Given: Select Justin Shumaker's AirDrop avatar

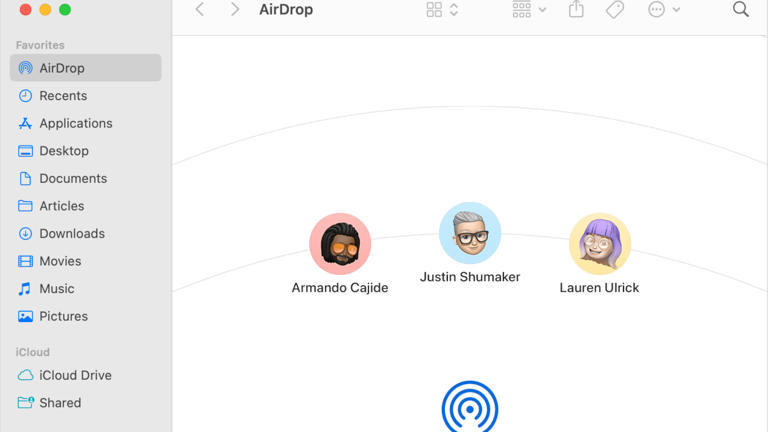Looking at the screenshot, I should (470, 233).
